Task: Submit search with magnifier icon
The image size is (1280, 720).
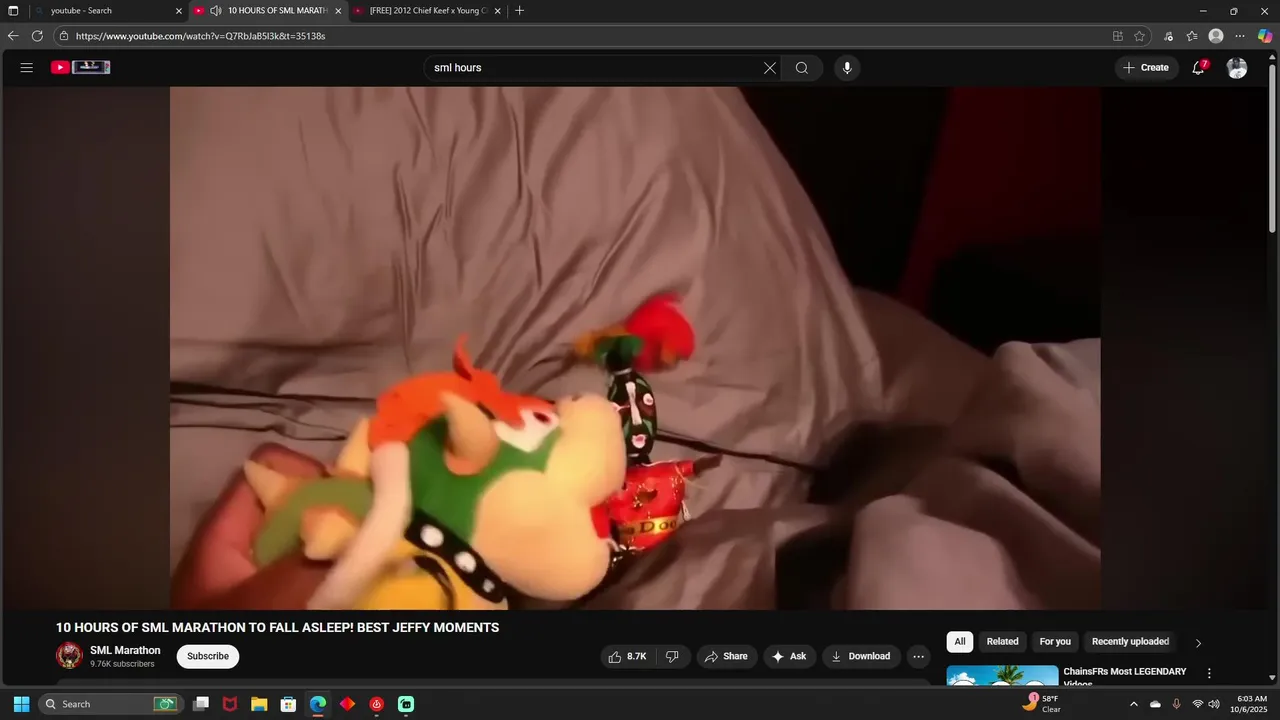Action: [802, 68]
